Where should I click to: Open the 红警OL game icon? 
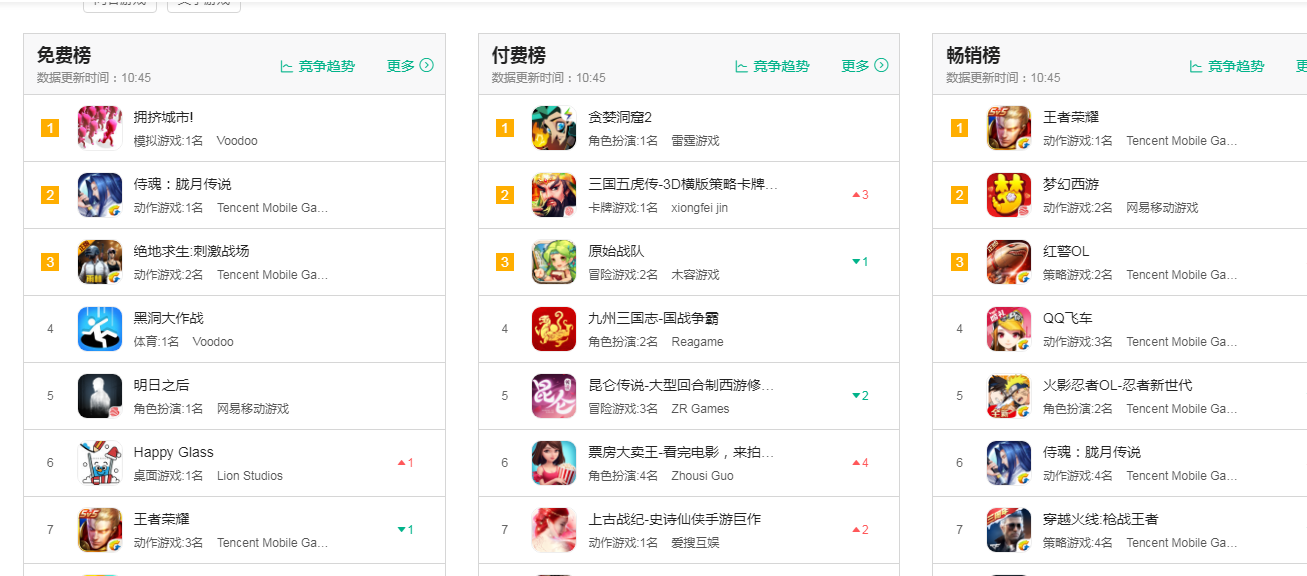click(1009, 262)
